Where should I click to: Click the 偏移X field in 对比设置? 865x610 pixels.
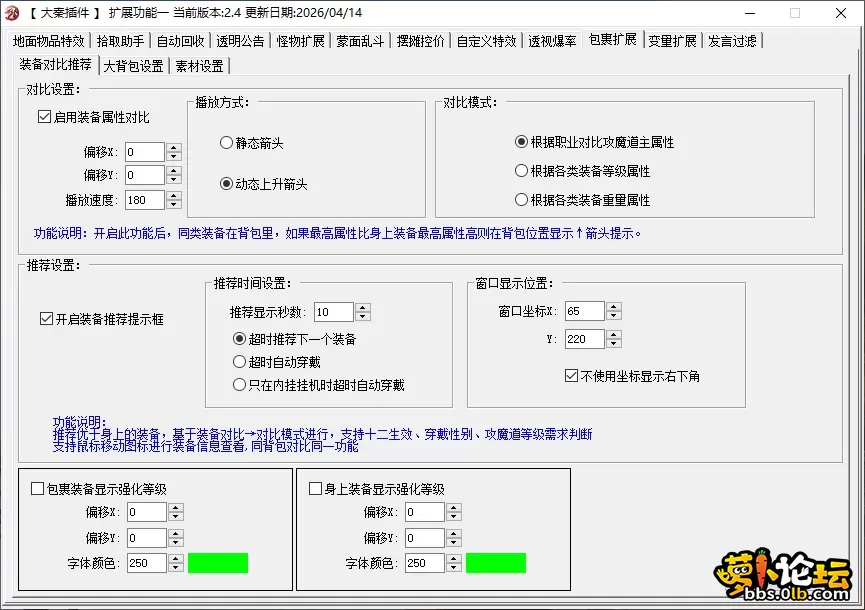point(145,152)
